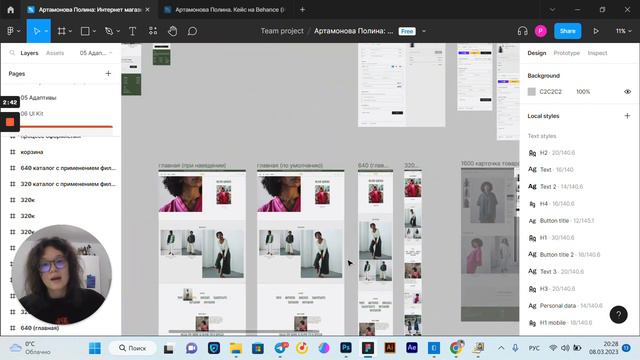Open Photoshop from the taskbar
Screen dimensions: 640x360
(x=346, y=348)
